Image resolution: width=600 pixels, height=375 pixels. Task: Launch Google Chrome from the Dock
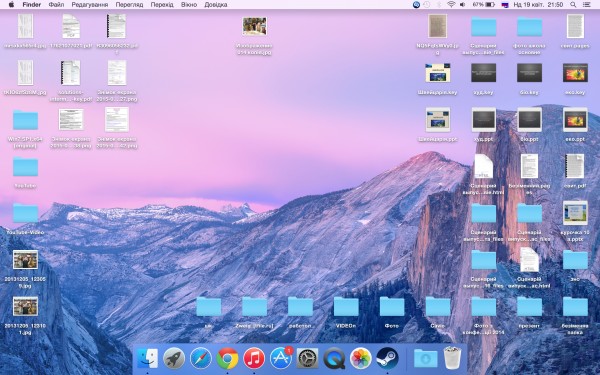coord(227,359)
